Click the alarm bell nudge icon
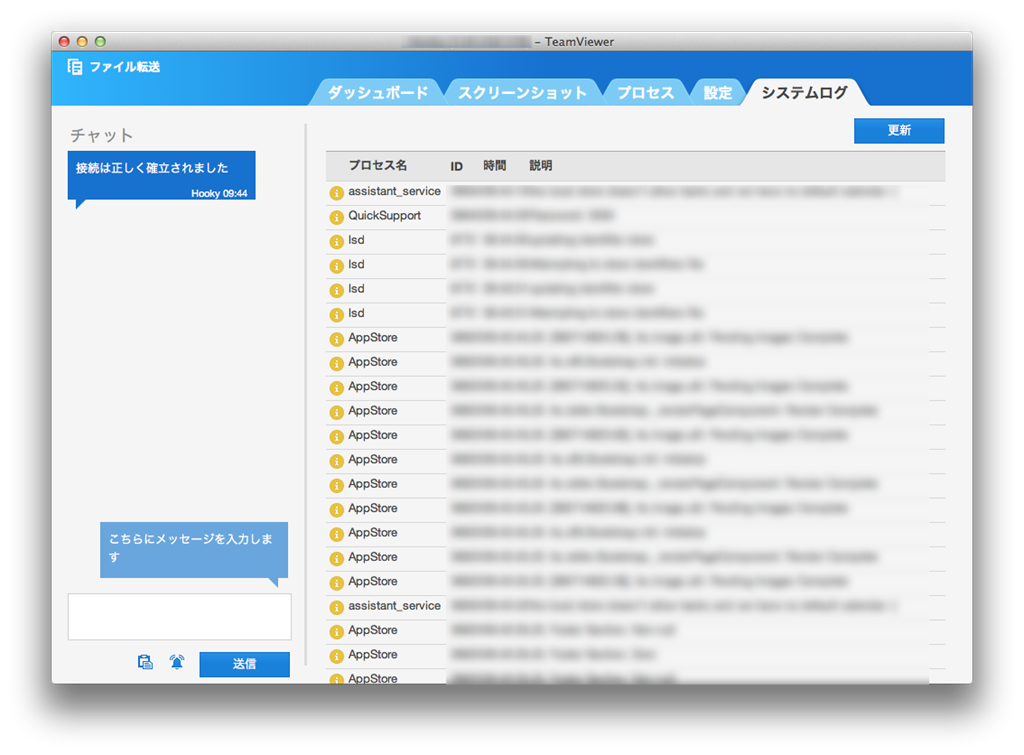Screen dimensions: 1024x755 (176, 662)
